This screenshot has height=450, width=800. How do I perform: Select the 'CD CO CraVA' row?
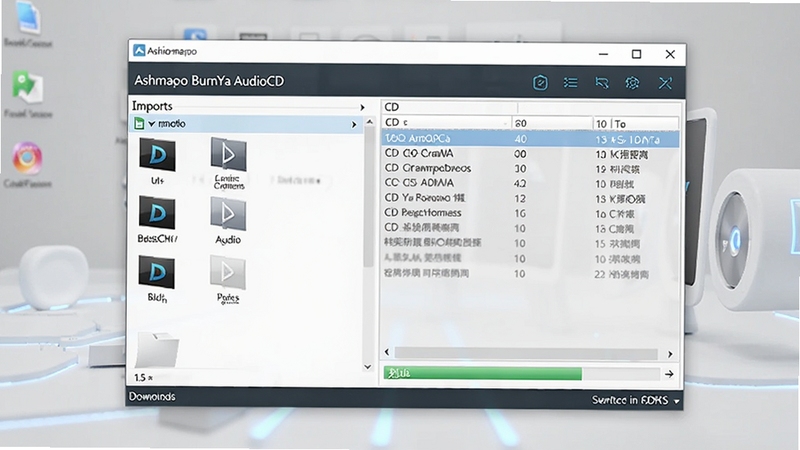tap(531, 154)
